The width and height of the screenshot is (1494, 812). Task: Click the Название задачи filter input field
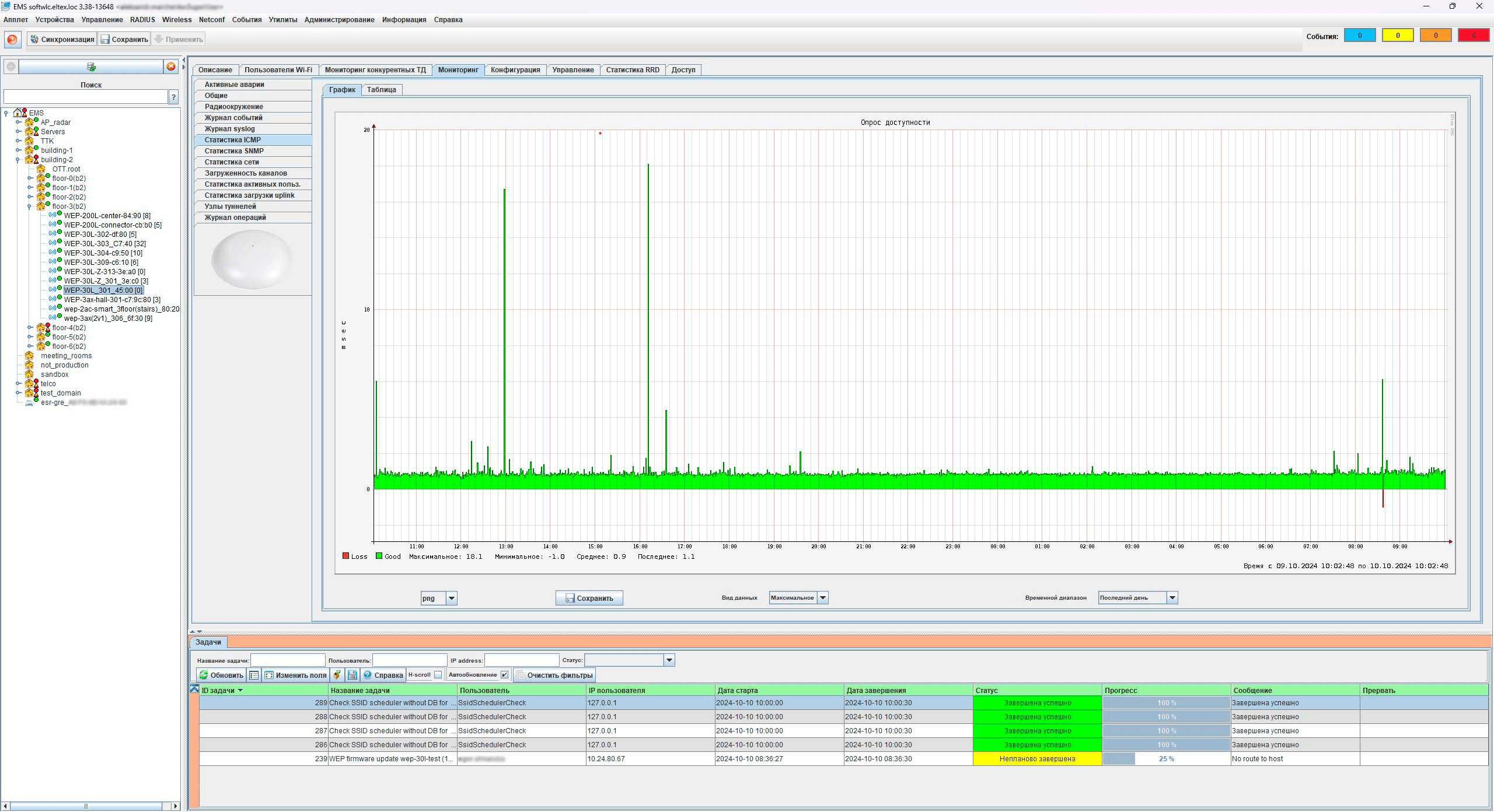pyautogui.click(x=288, y=660)
